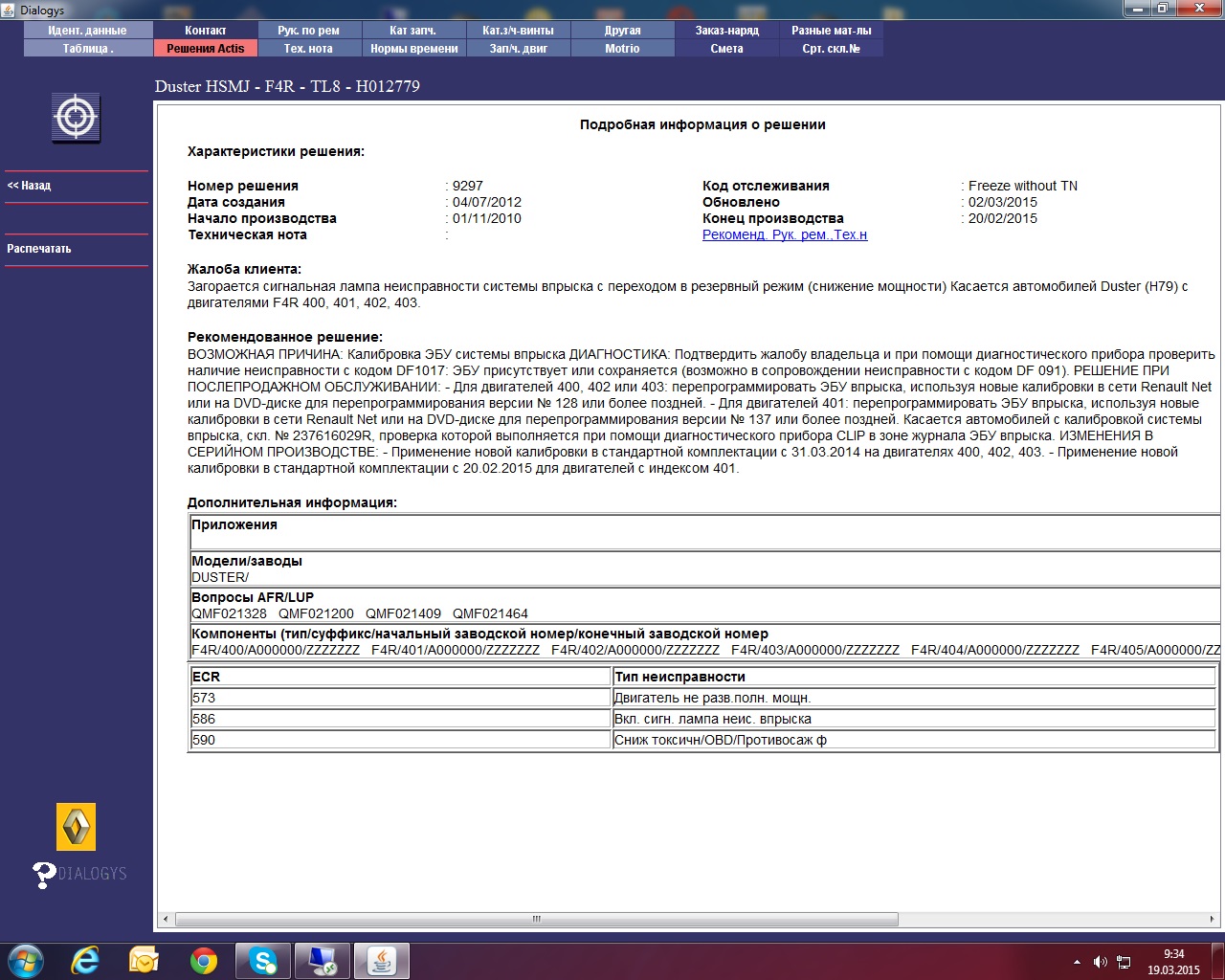
Task: Open Internet Explorer in taskbar
Action: click(85, 960)
